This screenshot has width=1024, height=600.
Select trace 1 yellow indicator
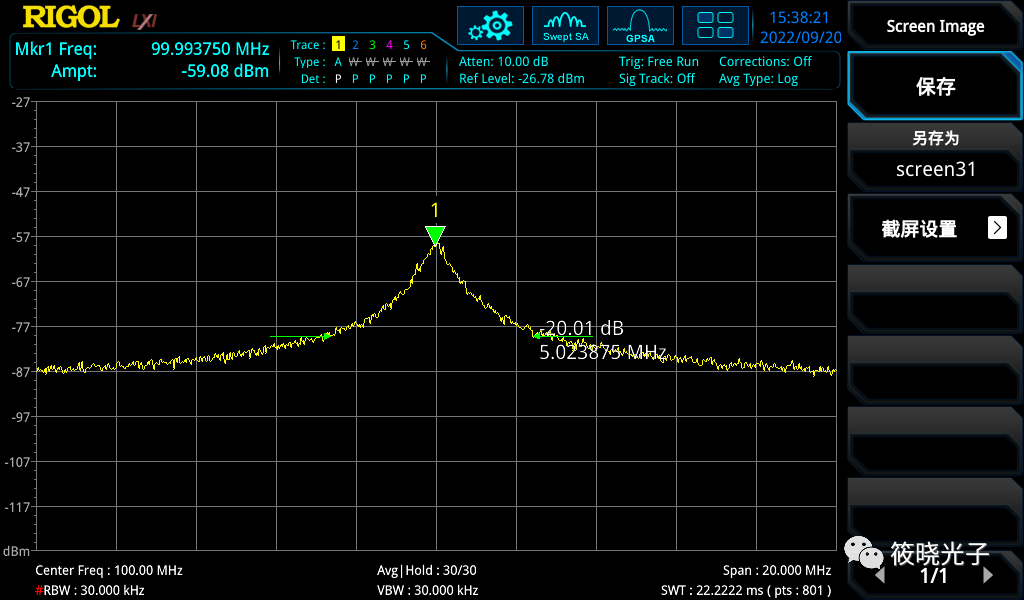(x=338, y=45)
